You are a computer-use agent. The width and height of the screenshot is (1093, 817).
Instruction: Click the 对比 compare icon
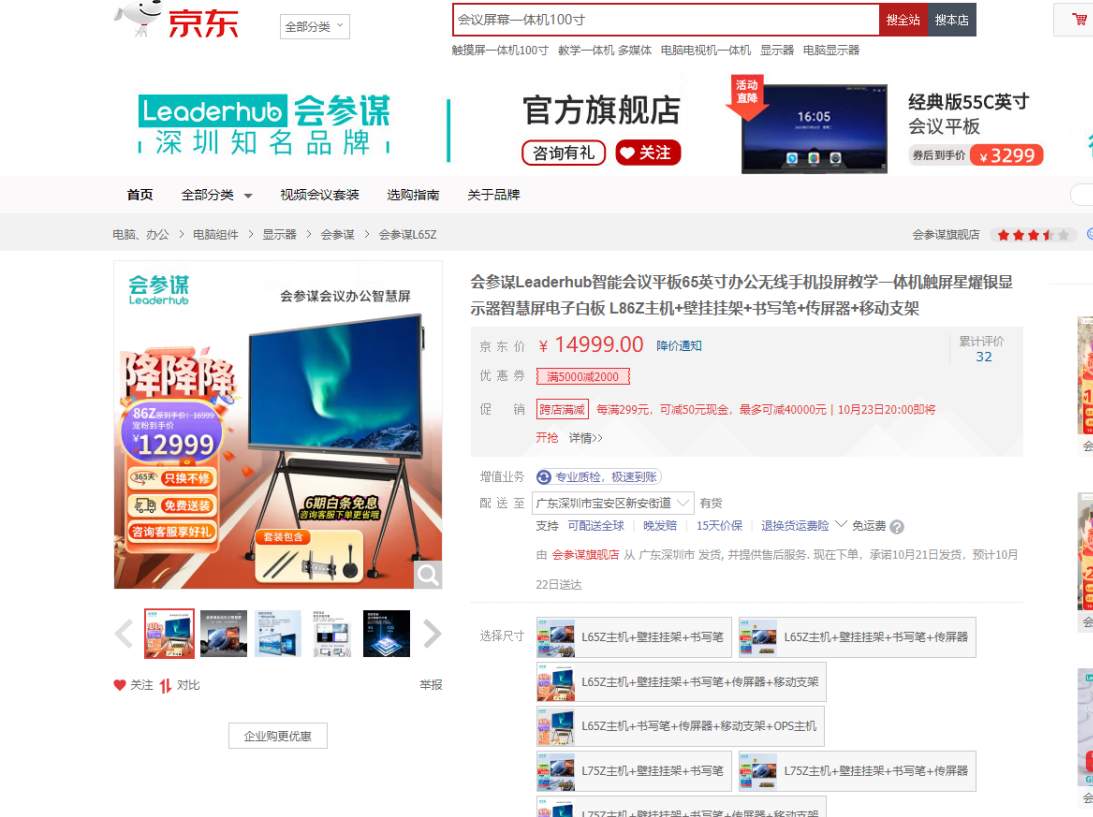pyautogui.click(x=165, y=685)
